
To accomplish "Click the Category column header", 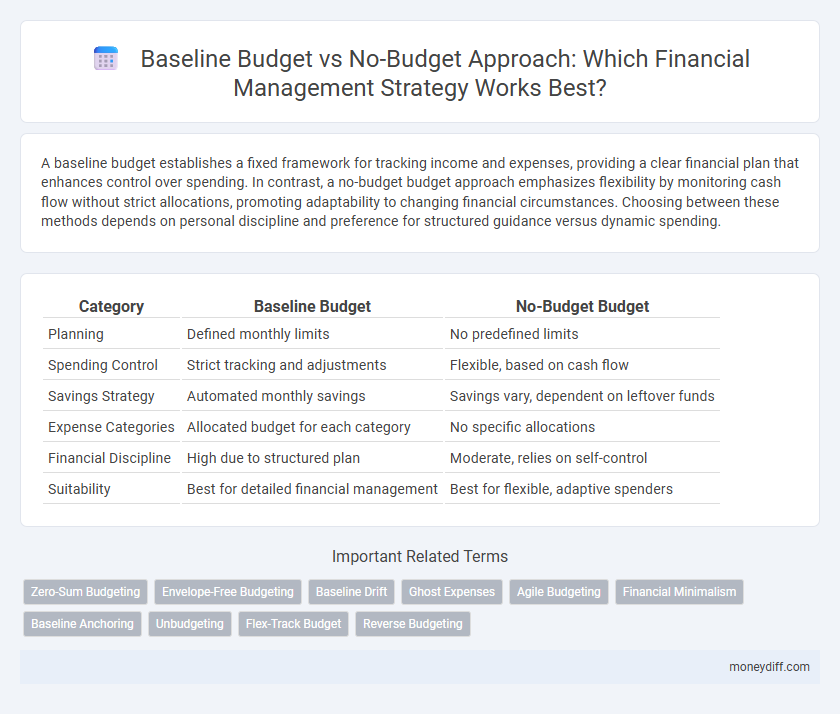I will (x=111, y=306).
